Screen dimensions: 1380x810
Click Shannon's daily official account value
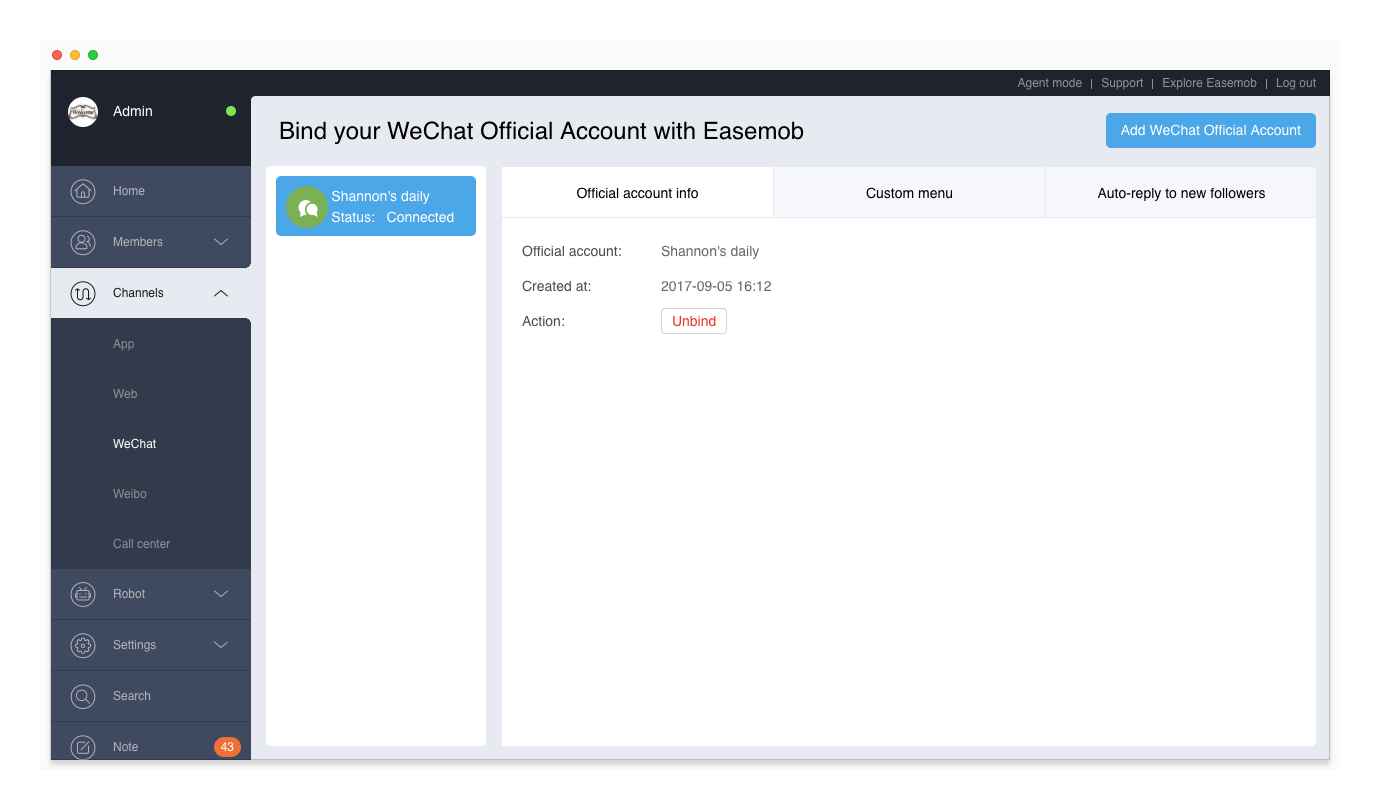tap(710, 251)
